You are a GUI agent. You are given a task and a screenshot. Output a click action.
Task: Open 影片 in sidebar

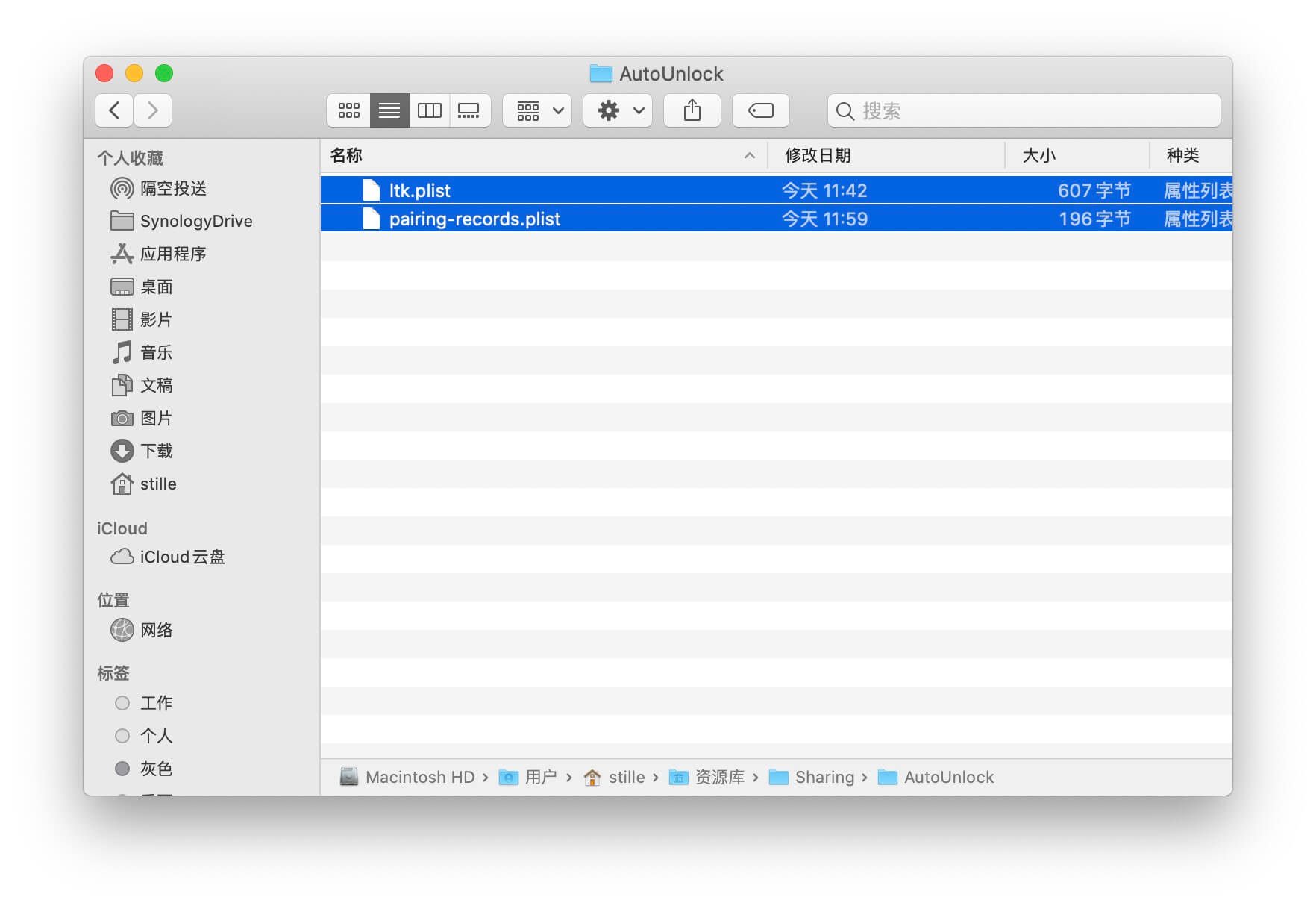coord(142,319)
